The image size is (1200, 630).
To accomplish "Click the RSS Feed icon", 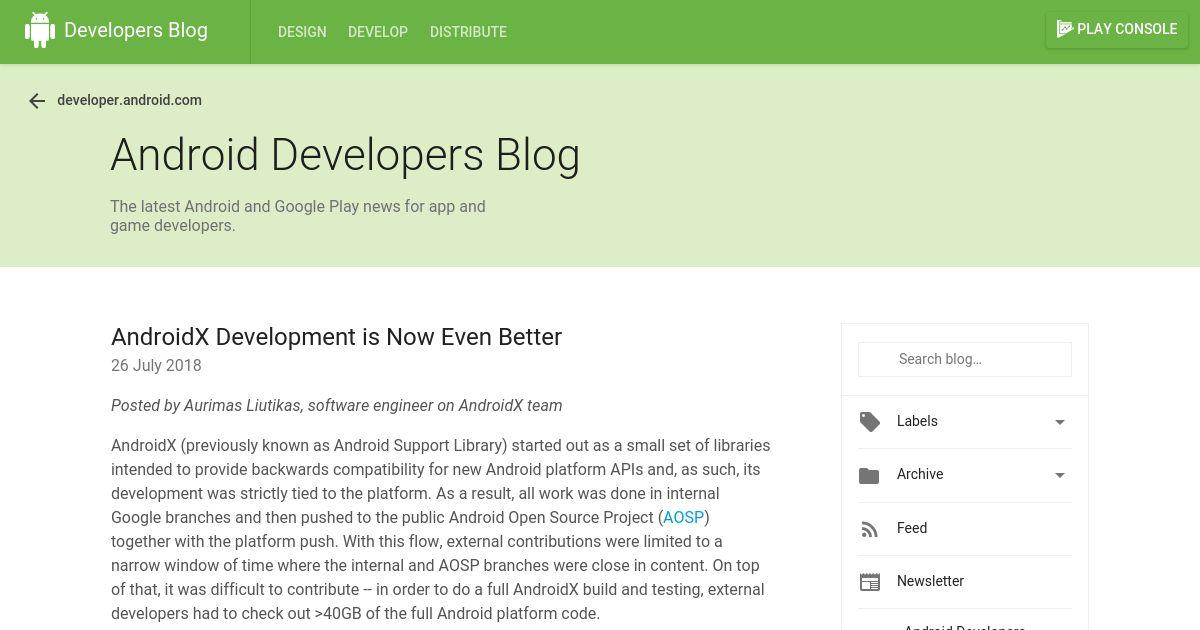I will click(x=870, y=529).
